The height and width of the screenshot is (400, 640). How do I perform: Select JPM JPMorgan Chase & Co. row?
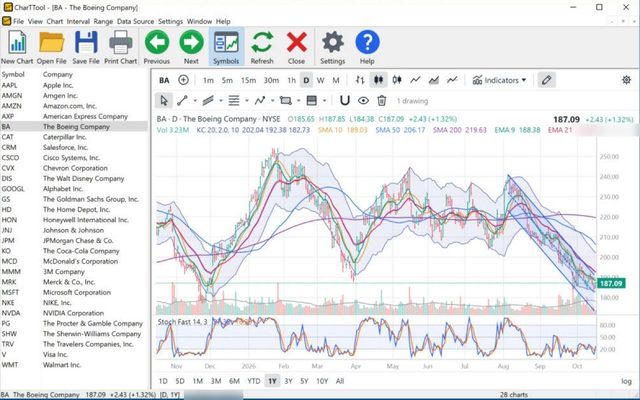74,240
